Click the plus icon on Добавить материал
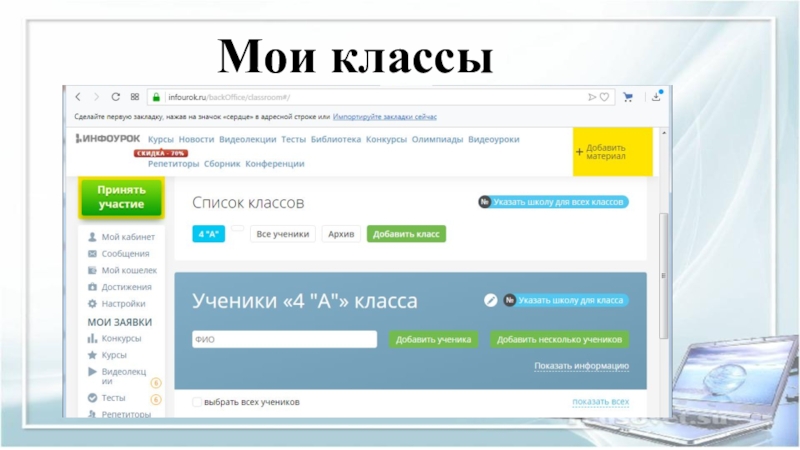Viewport: 800px width, 450px height. pos(579,152)
